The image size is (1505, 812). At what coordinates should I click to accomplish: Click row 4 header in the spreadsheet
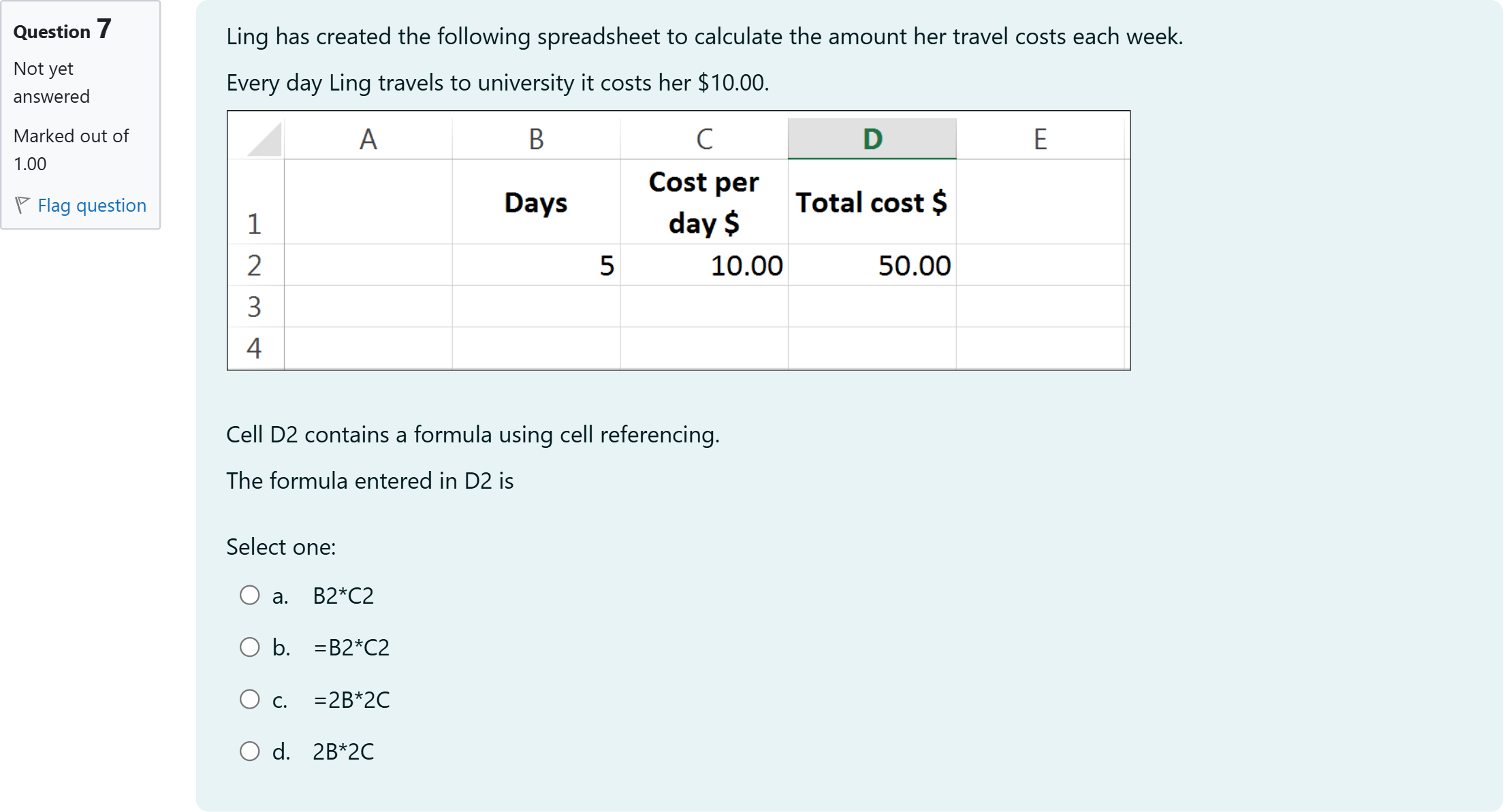pyautogui.click(x=255, y=348)
